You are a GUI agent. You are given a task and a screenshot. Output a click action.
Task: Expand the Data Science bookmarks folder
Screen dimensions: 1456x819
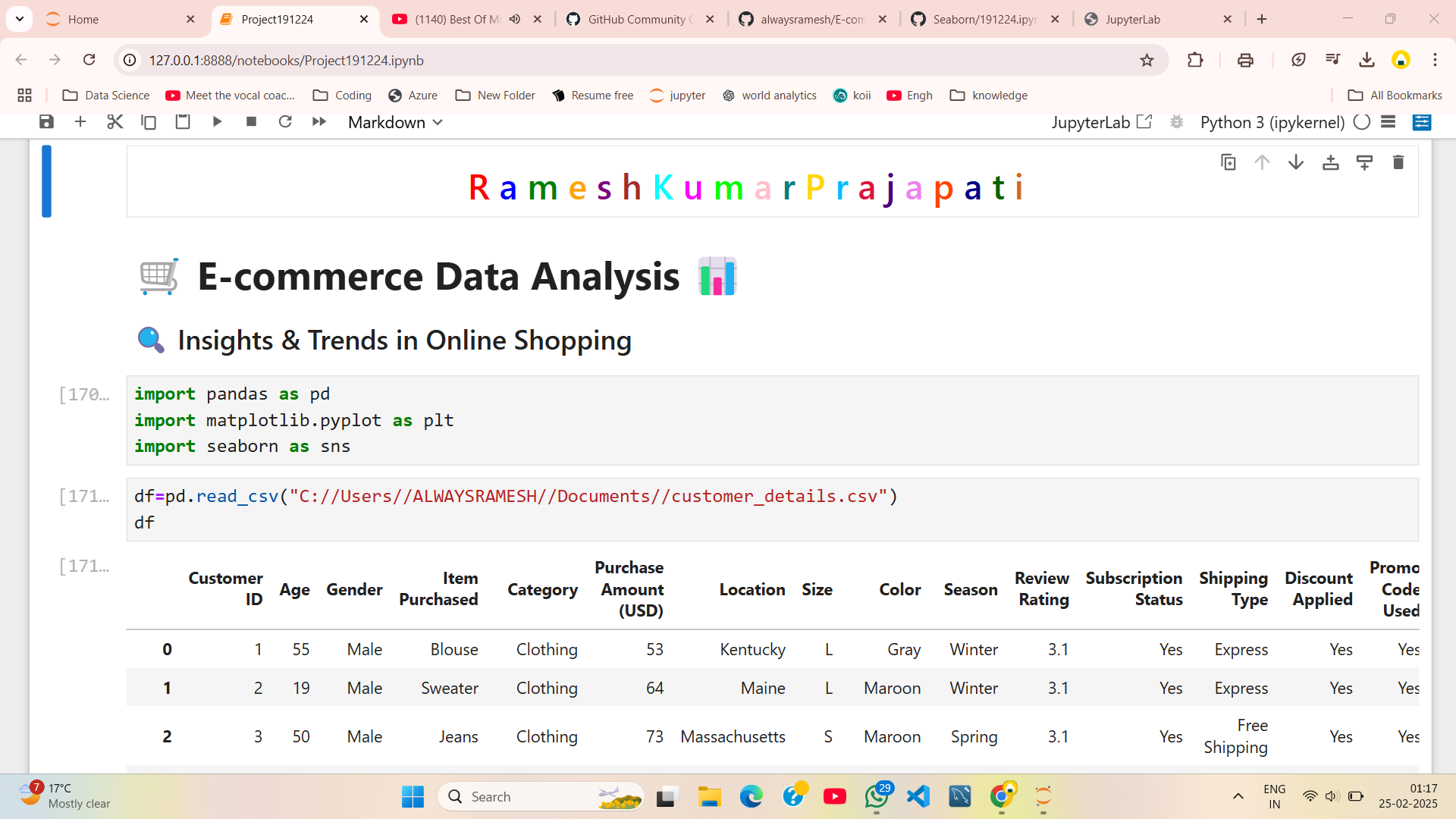(106, 95)
